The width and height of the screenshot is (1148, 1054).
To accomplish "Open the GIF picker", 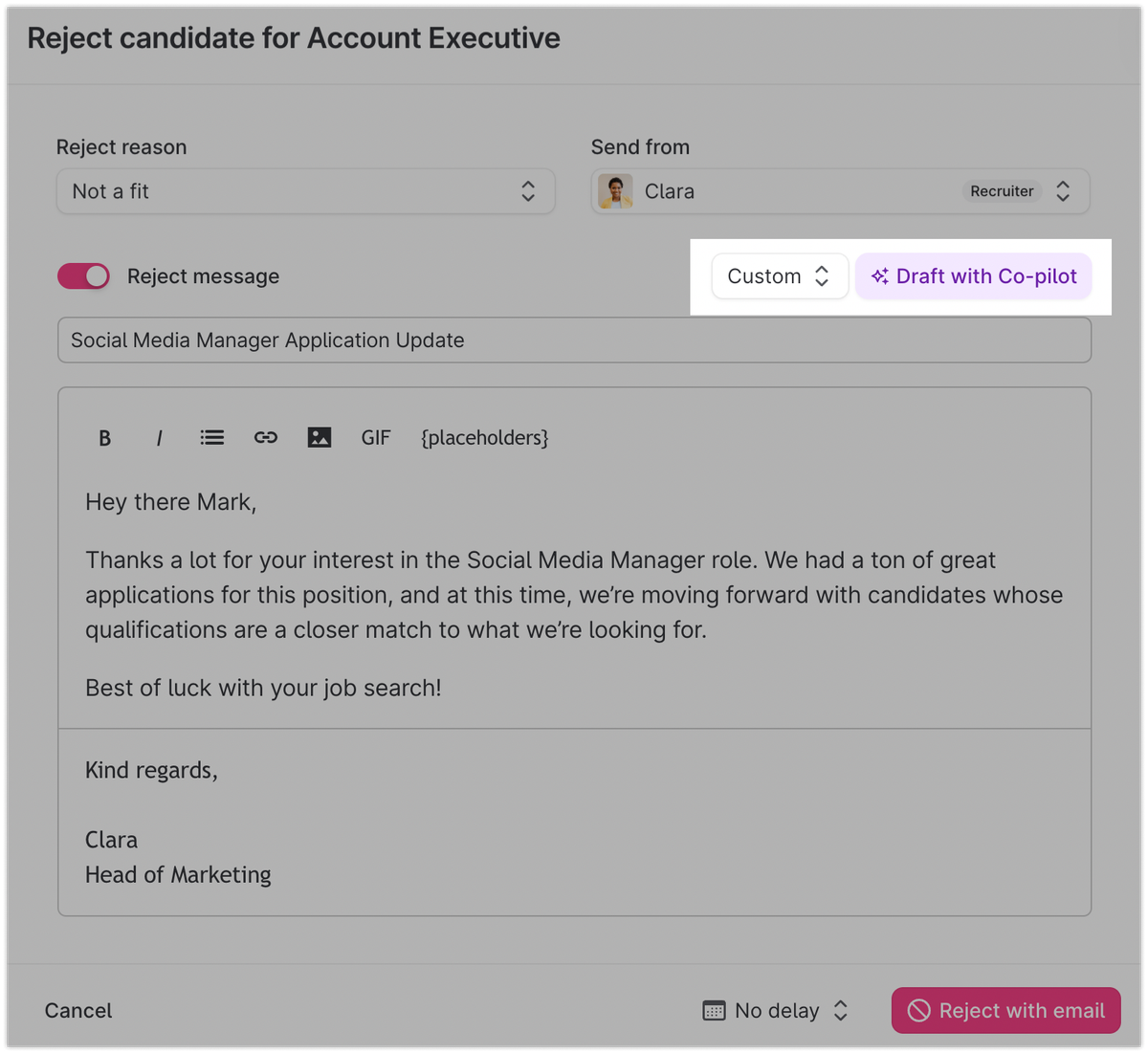I will coord(376,438).
